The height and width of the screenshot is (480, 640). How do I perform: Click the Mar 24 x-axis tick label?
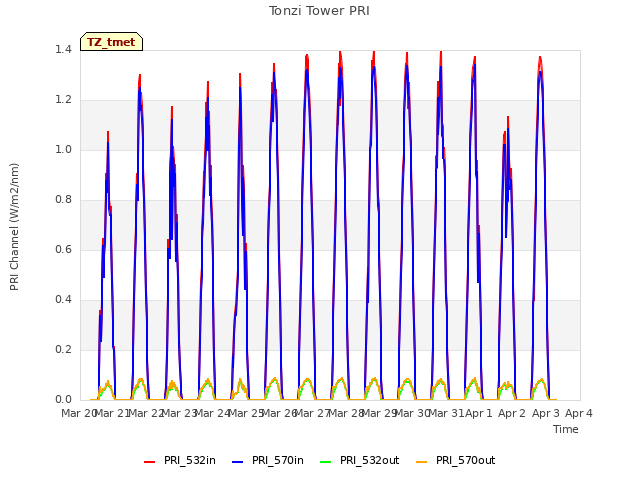(212, 413)
